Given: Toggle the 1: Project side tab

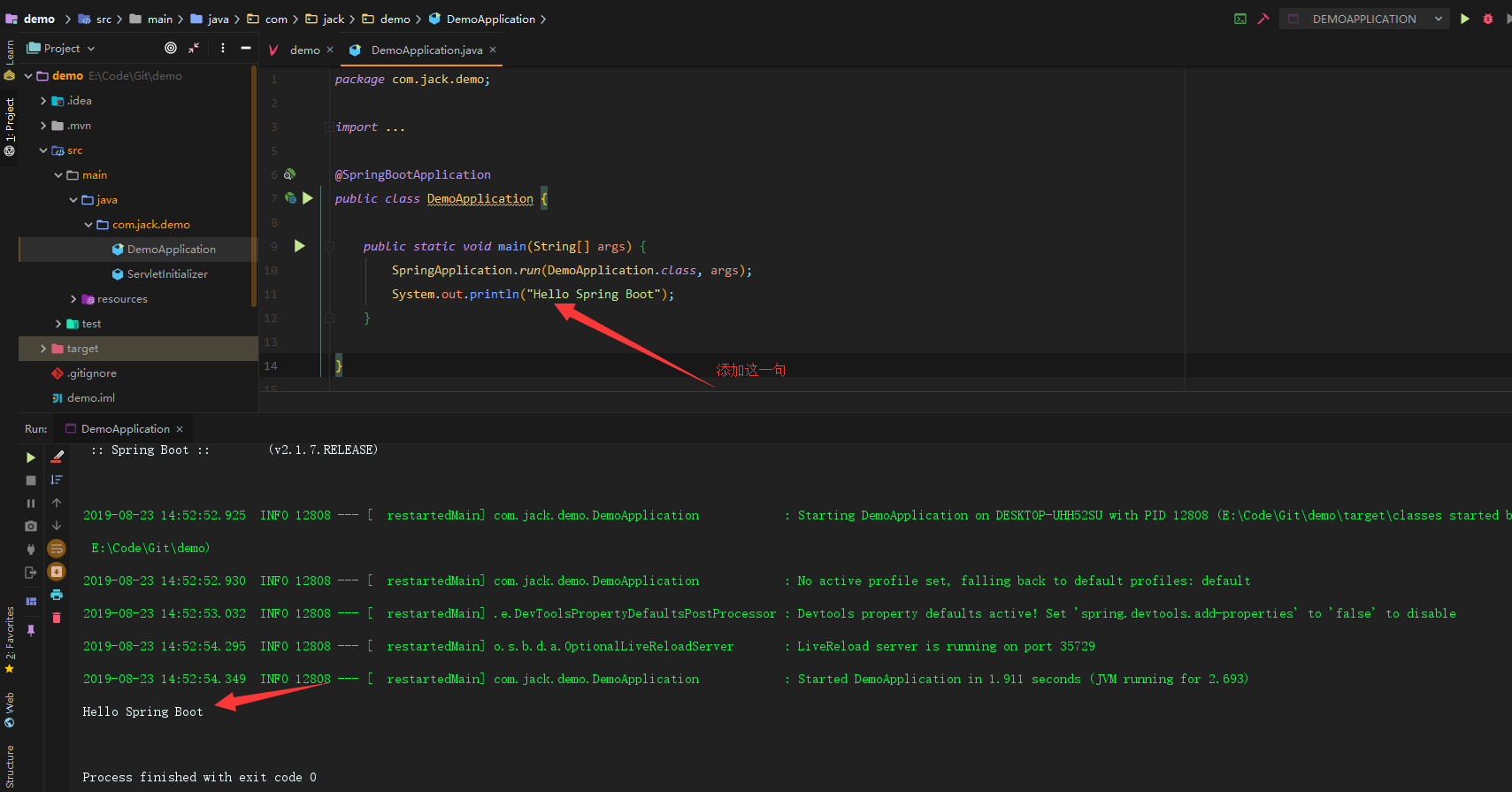Looking at the screenshot, I should 10,127.
